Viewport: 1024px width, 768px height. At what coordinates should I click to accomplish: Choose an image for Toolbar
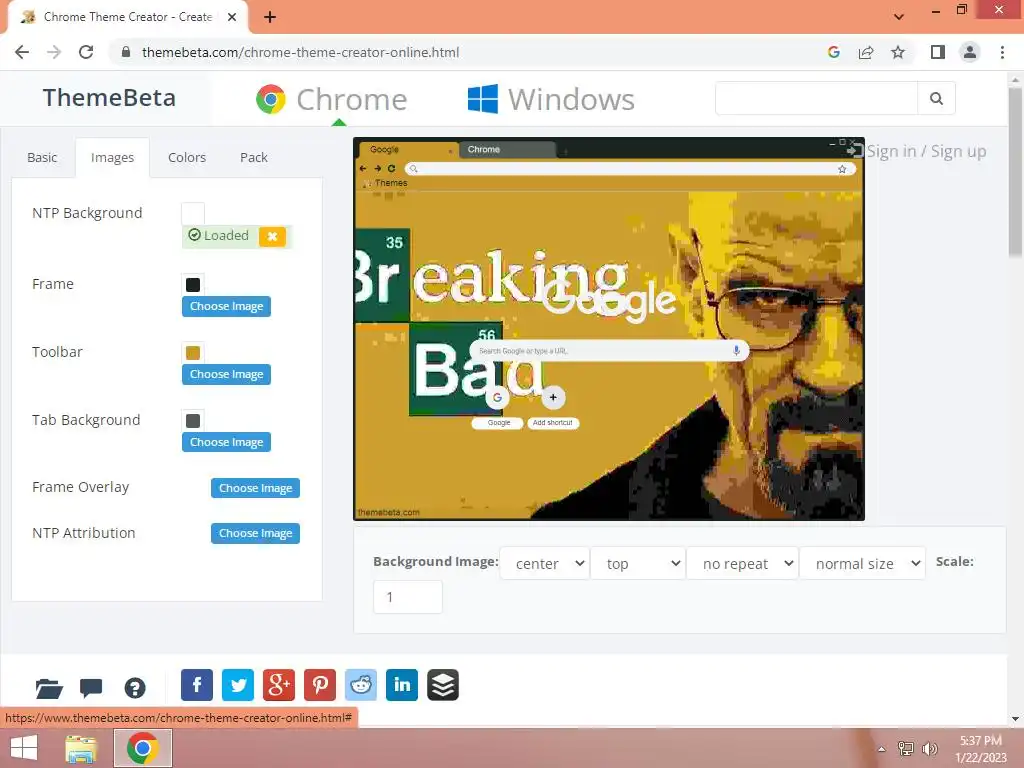tap(227, 374)
